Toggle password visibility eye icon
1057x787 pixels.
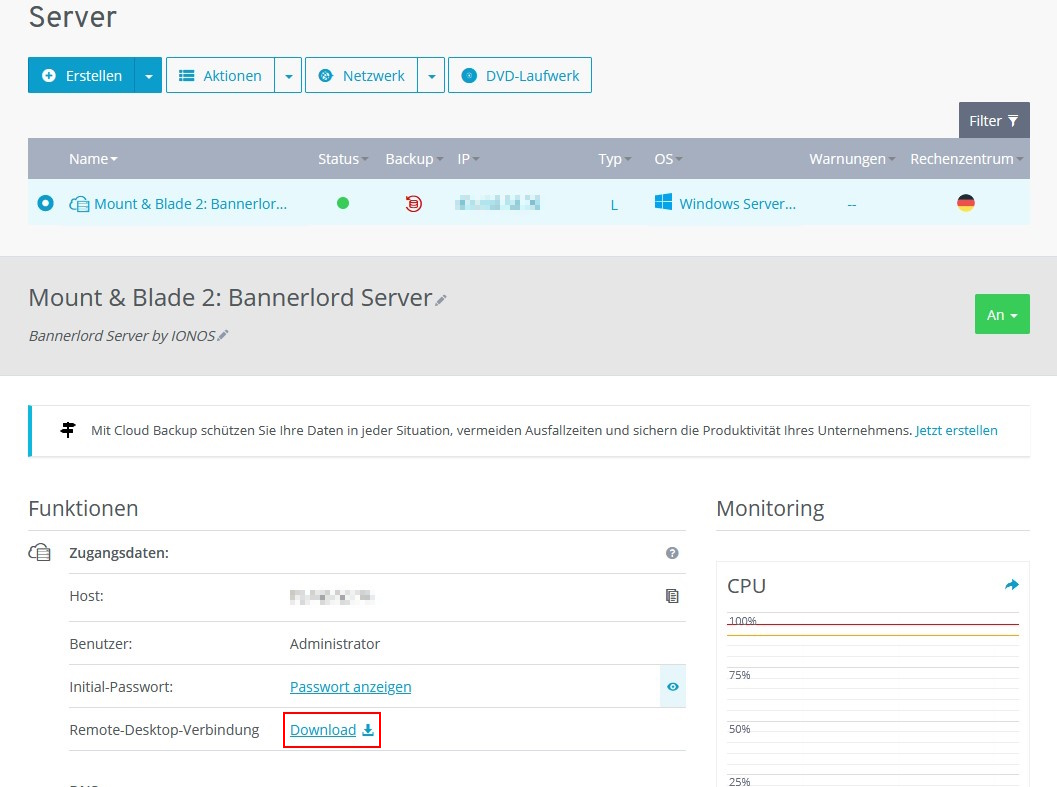pos(673,687)
